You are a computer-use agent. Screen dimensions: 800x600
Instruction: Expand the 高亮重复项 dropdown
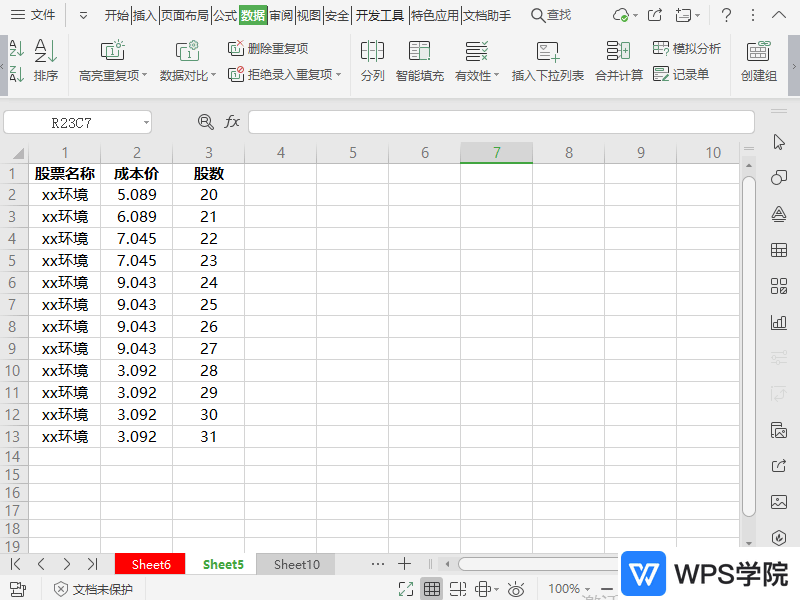pyautogui.click(x=144, y=76)
